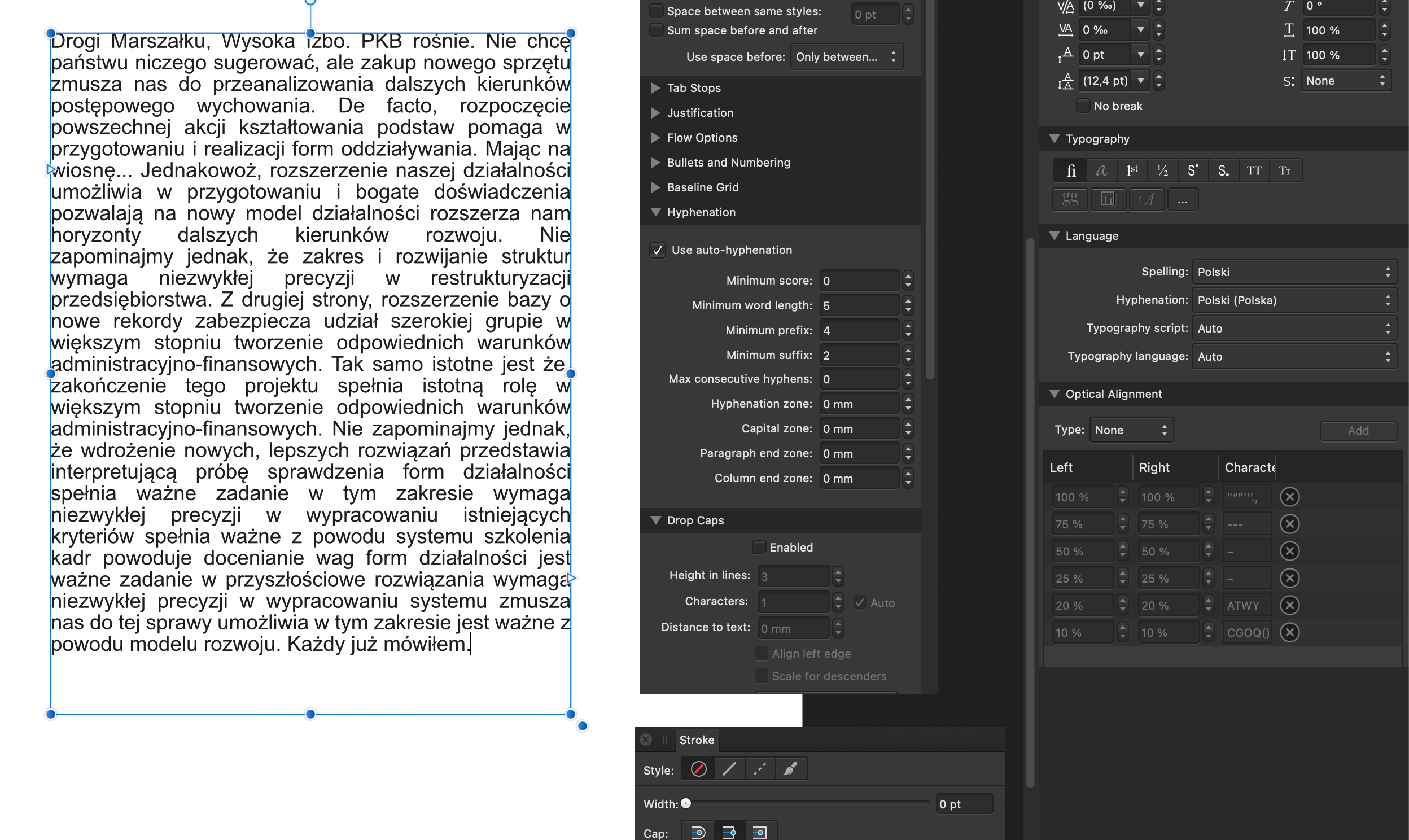Toggle Align left edge checkbox
This screenshot has width=1409, height=840.
(x=761, y=653)
